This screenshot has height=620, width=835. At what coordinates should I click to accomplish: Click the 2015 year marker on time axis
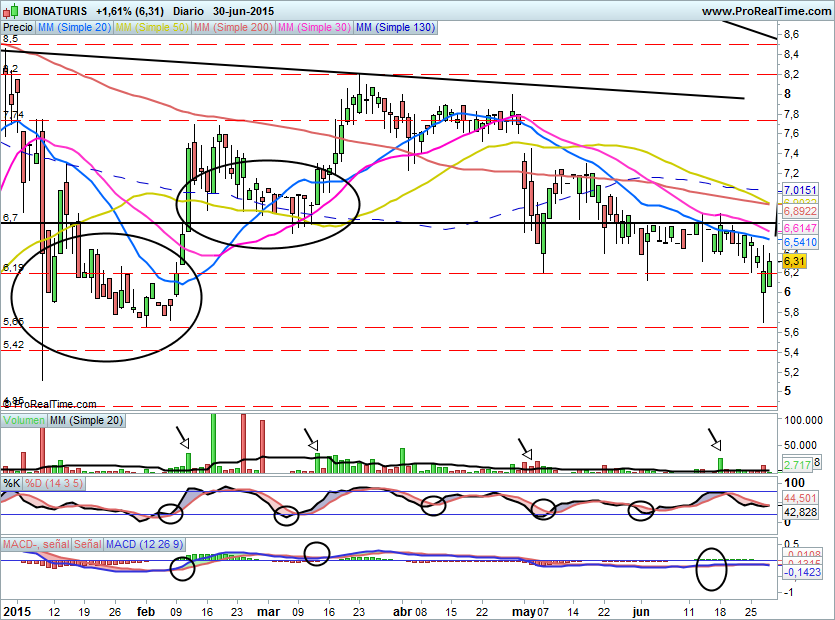point(16,609)
